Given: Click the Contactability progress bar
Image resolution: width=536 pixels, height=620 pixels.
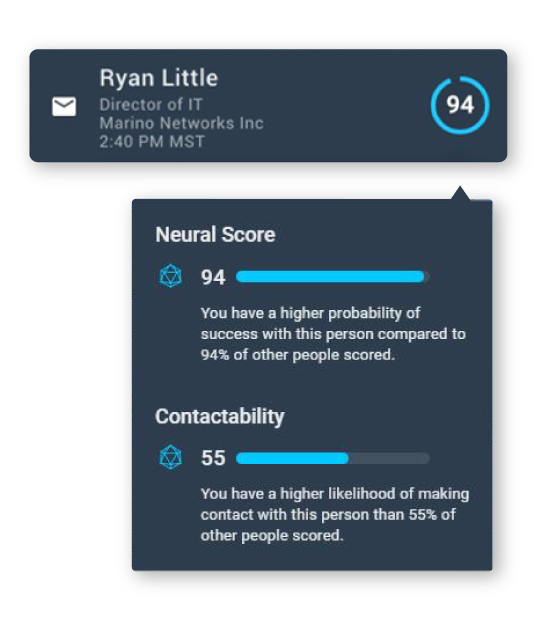Looking at the screenshot, I should tap(333, 458).
